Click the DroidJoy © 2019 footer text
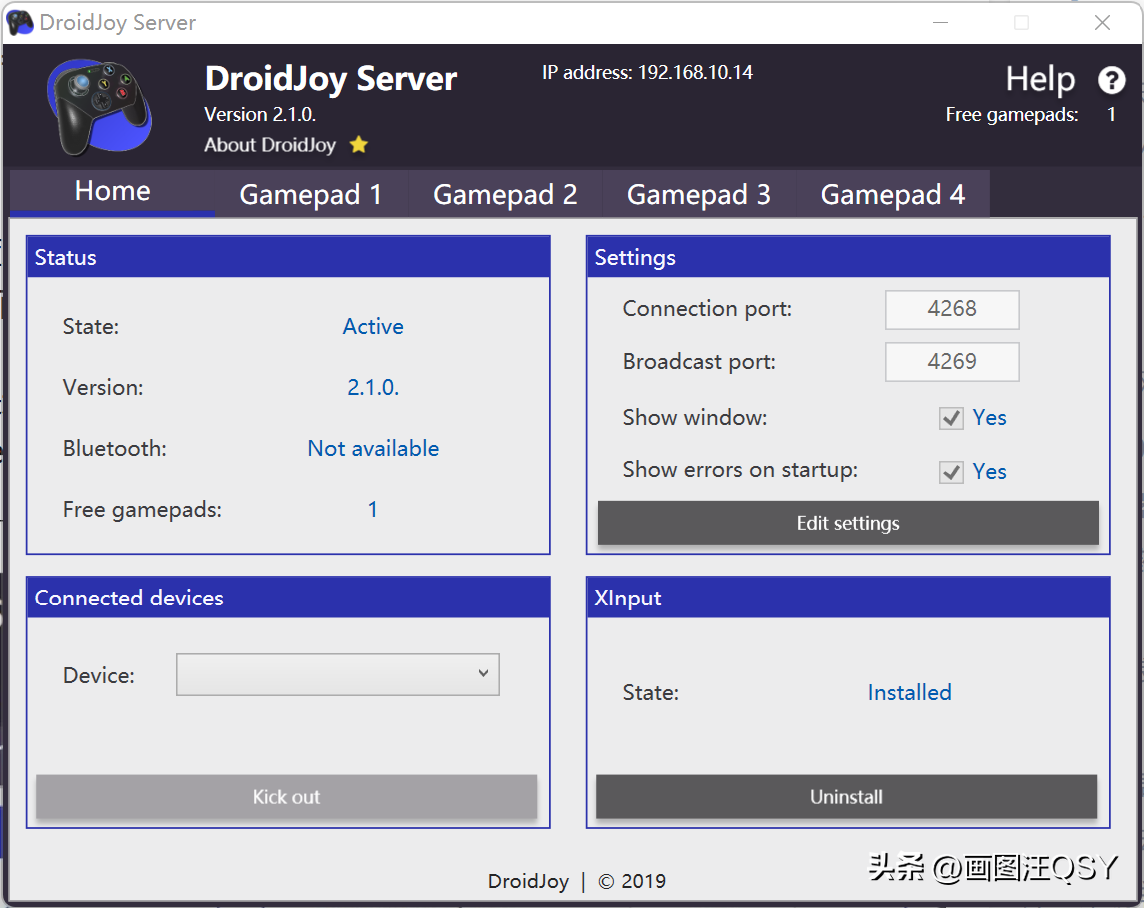Image resolution: width=1144 pixels, height=908 pixels. pos(576,881)
